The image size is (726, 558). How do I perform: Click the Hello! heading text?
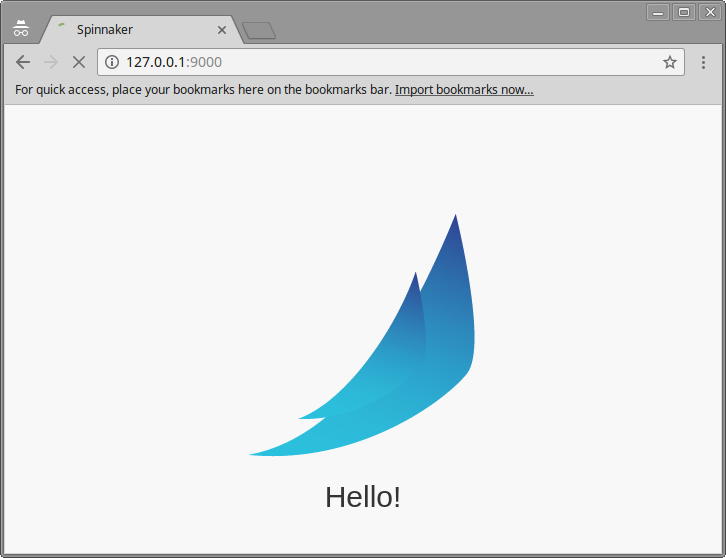(363, 497)
